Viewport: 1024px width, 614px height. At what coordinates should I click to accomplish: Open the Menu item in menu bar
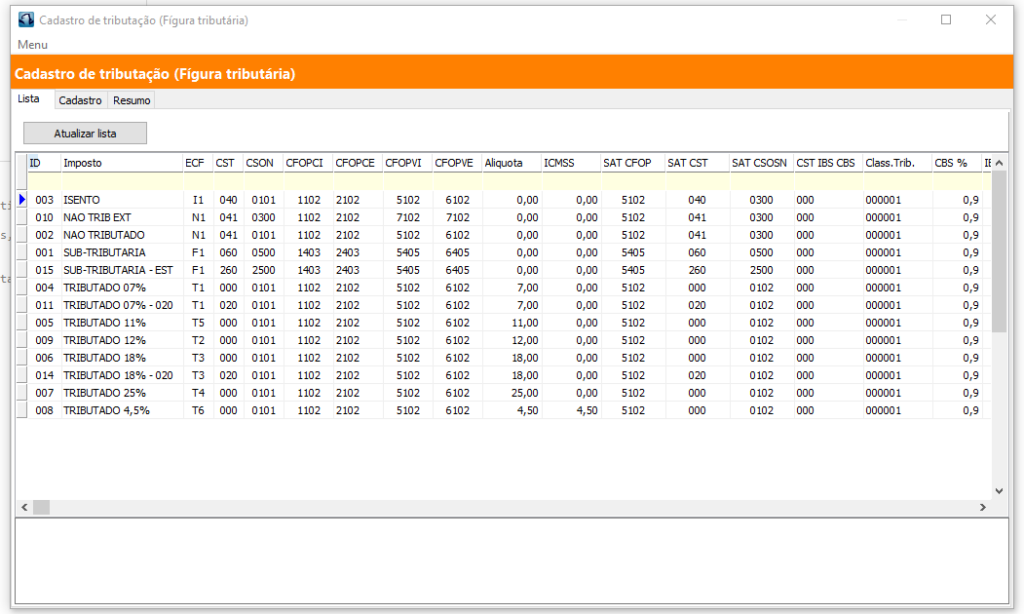click(32, 45)
